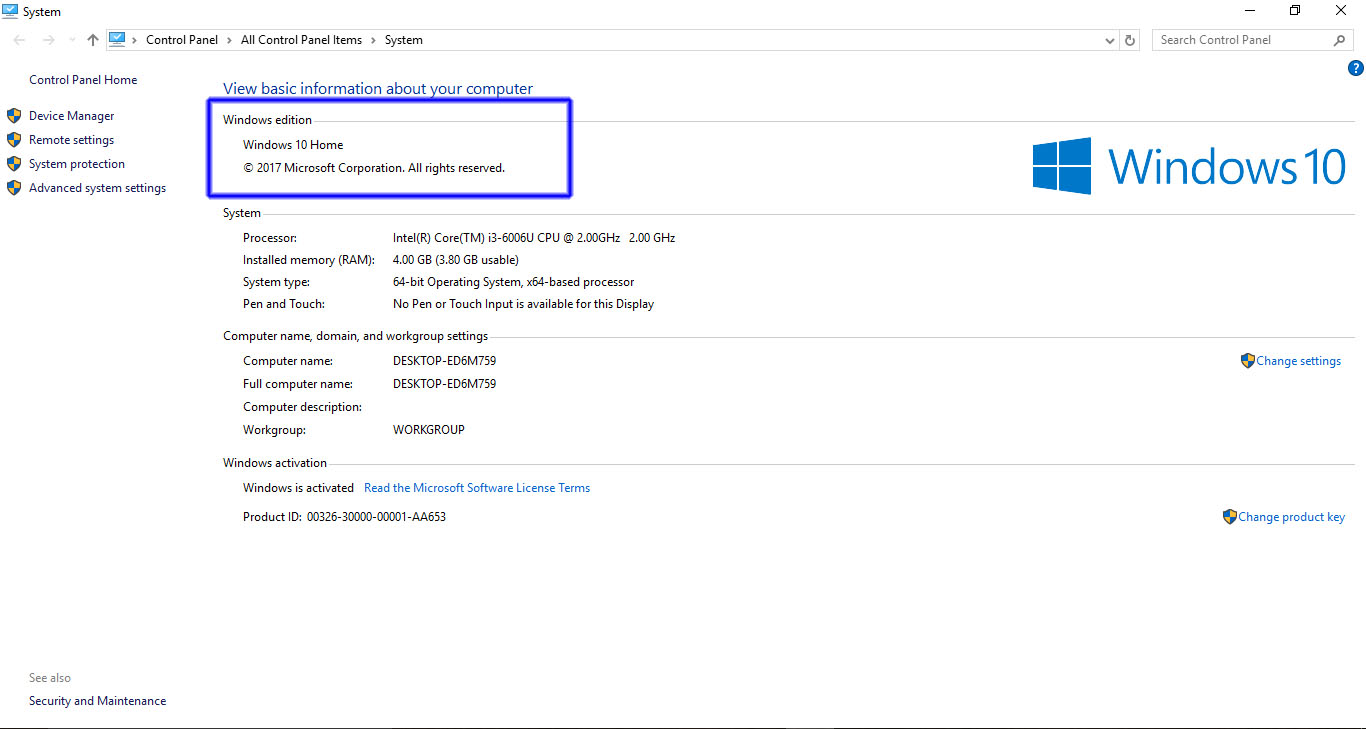Open Security and Maintenance link

98,701
